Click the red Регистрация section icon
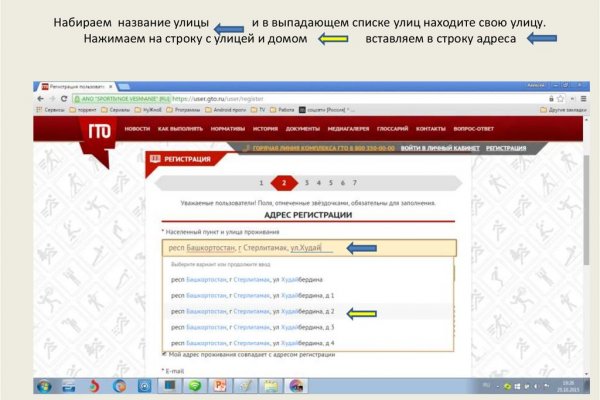 [x=154, y=158]
